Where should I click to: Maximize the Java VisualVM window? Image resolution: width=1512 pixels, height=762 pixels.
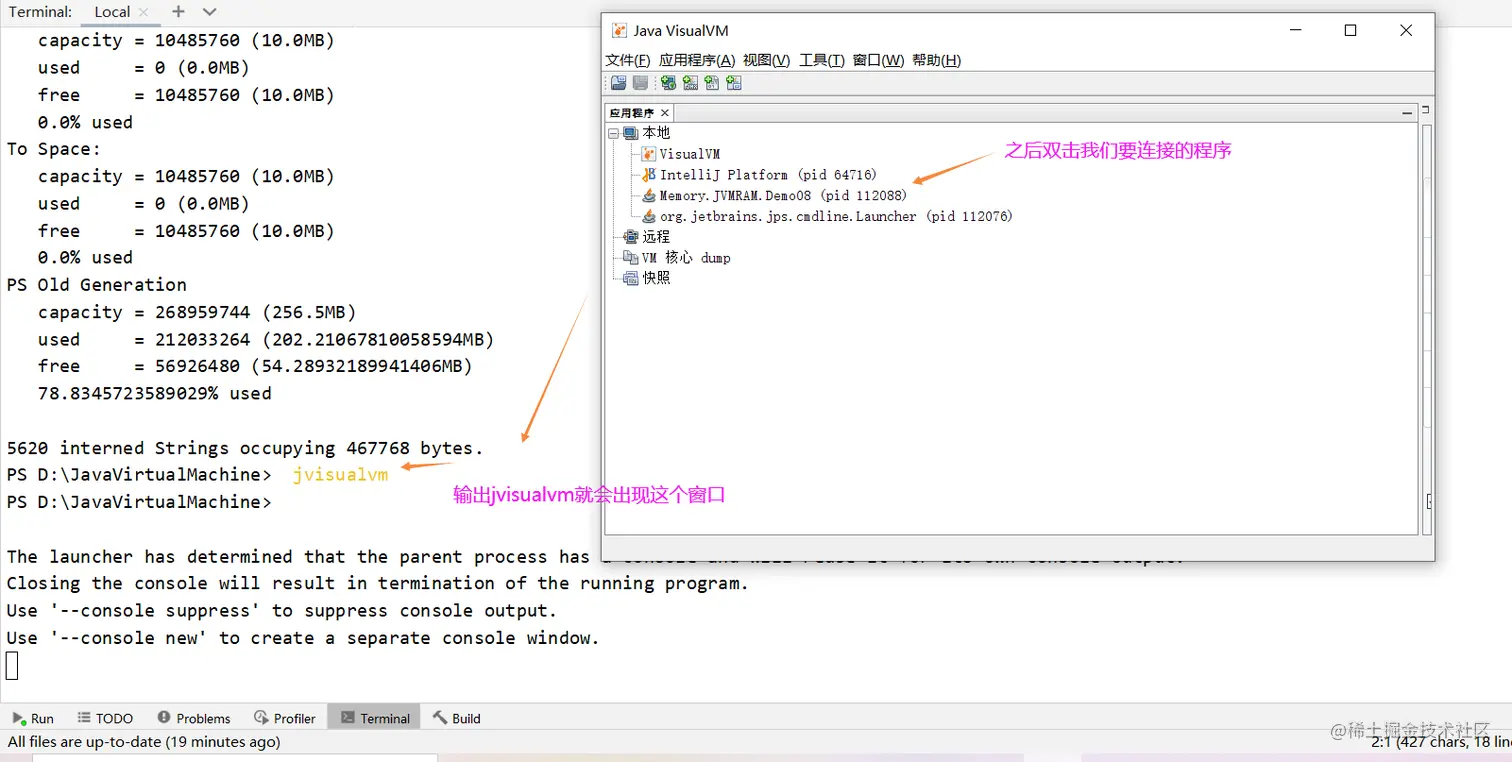click(1350, 31)
